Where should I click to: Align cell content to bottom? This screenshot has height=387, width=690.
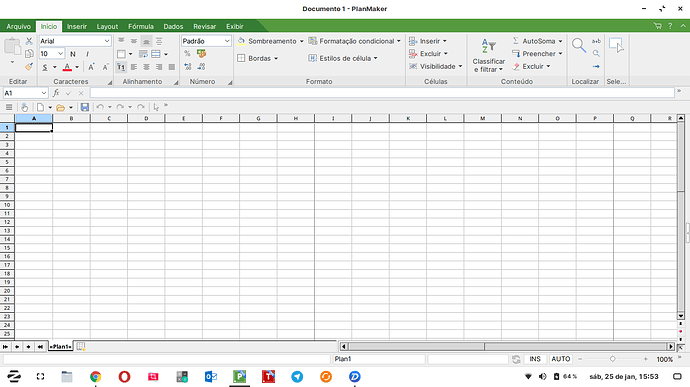pyautogui.click(x=146, y=41)
